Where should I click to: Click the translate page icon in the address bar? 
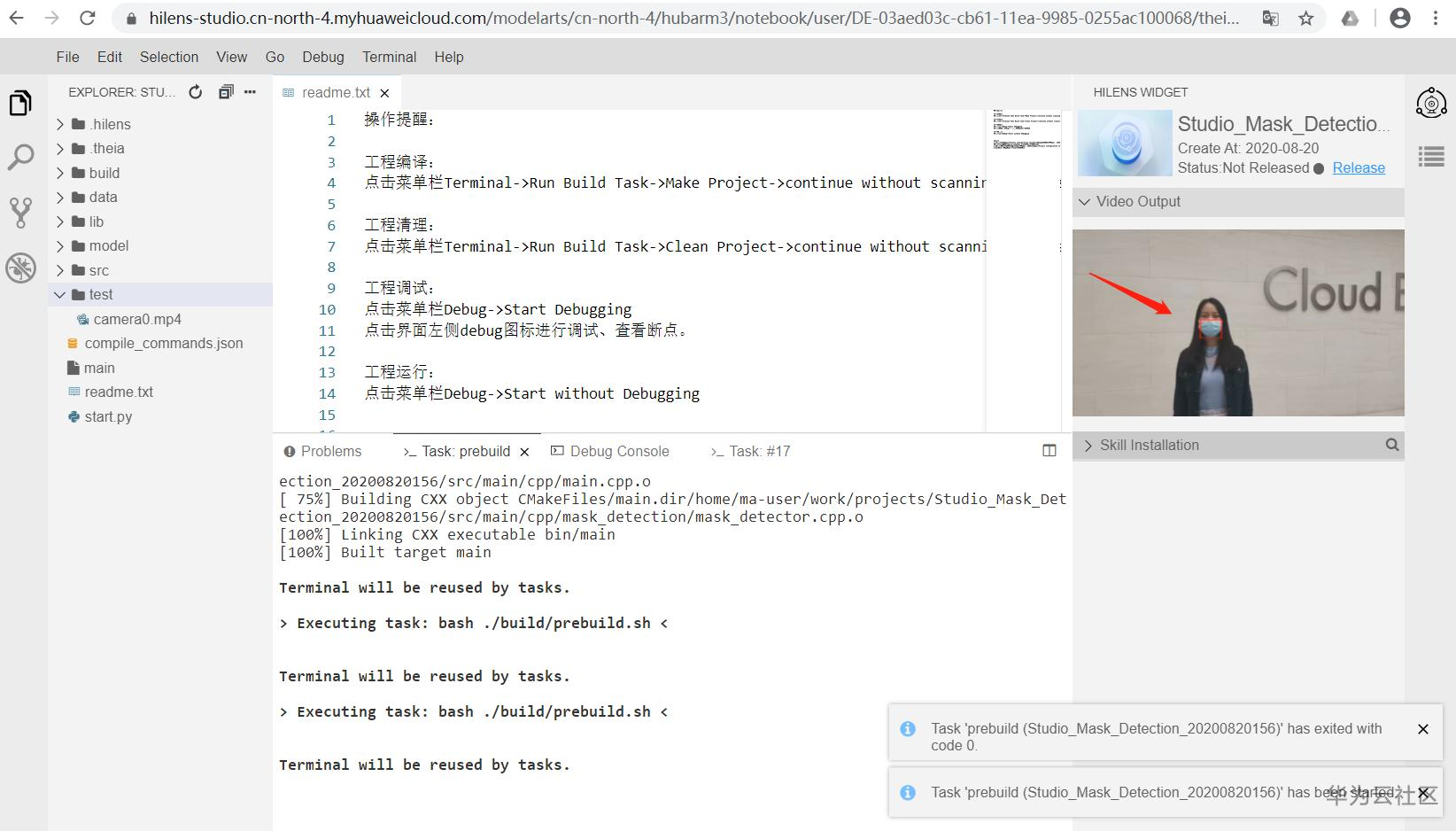[x=1271, y=18]
